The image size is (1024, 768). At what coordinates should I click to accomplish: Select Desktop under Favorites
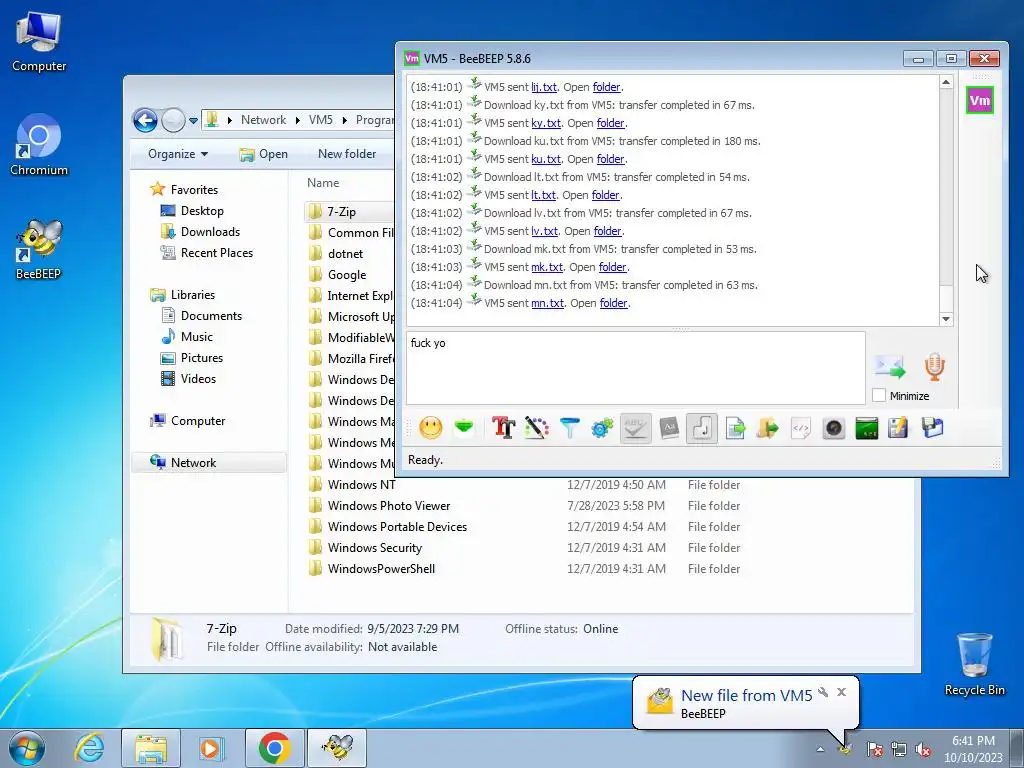coord(202,210)
